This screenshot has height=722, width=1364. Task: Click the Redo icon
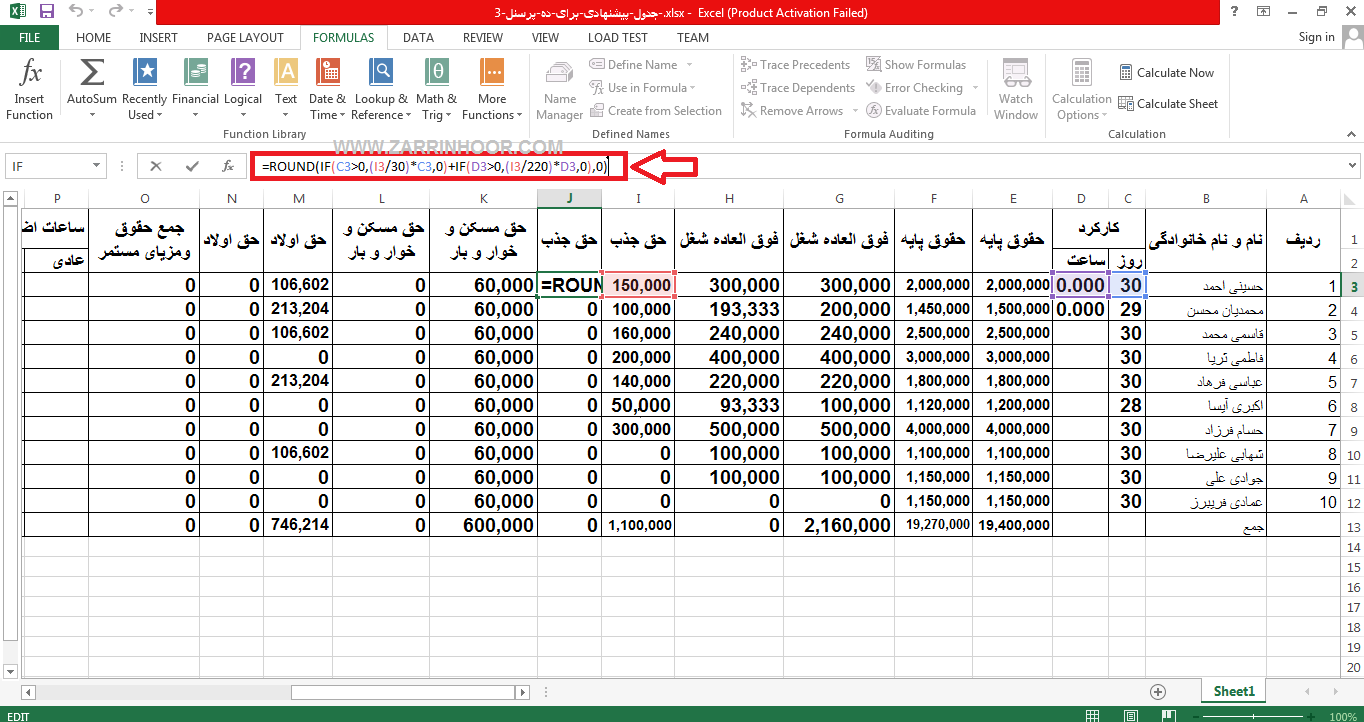pos(114,12)
